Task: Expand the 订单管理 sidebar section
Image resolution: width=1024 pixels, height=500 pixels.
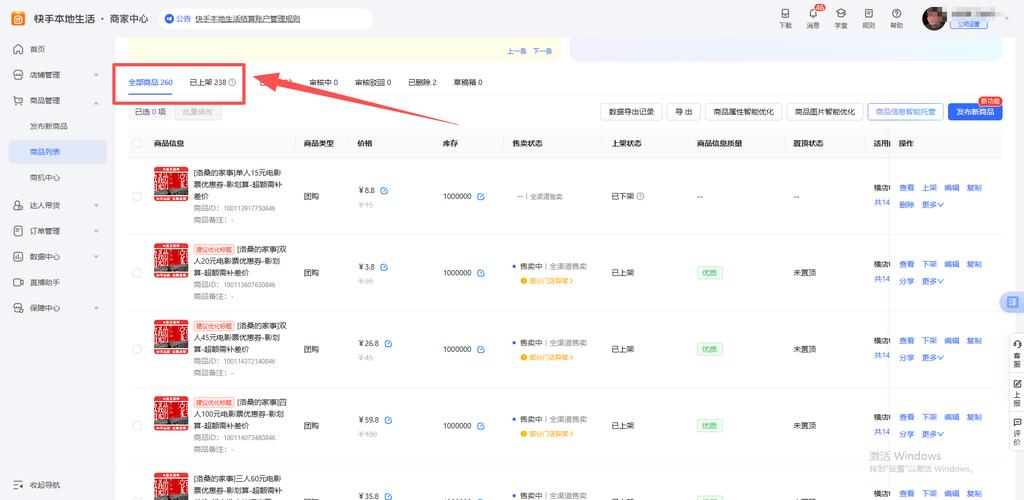Action: click(55, 231)
